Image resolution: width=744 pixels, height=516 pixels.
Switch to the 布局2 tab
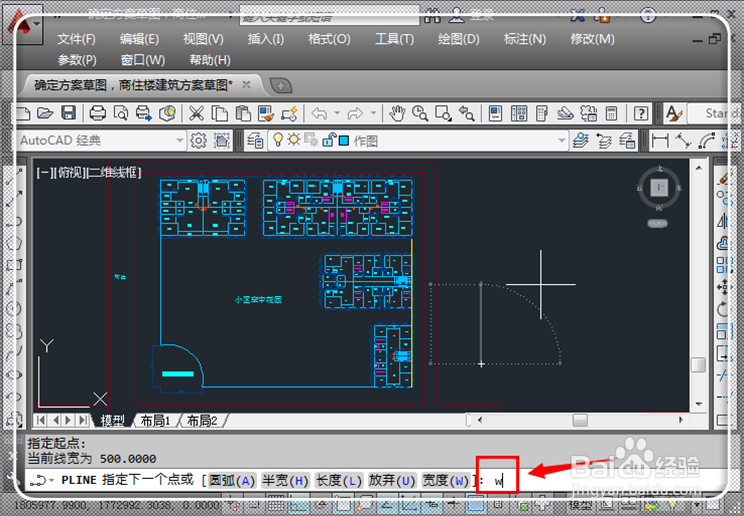[202, 421]
